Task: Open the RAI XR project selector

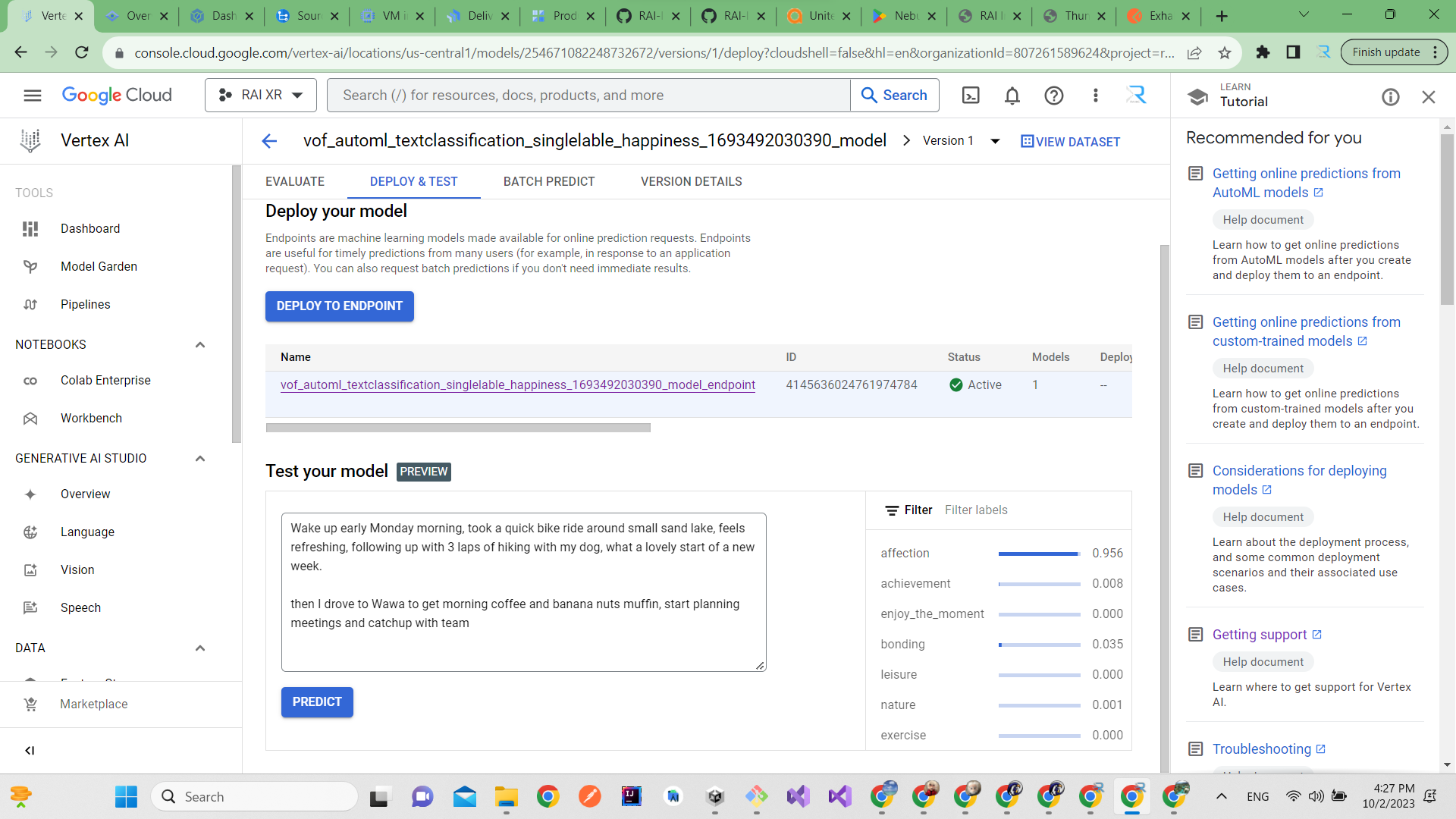Action: 260,95
